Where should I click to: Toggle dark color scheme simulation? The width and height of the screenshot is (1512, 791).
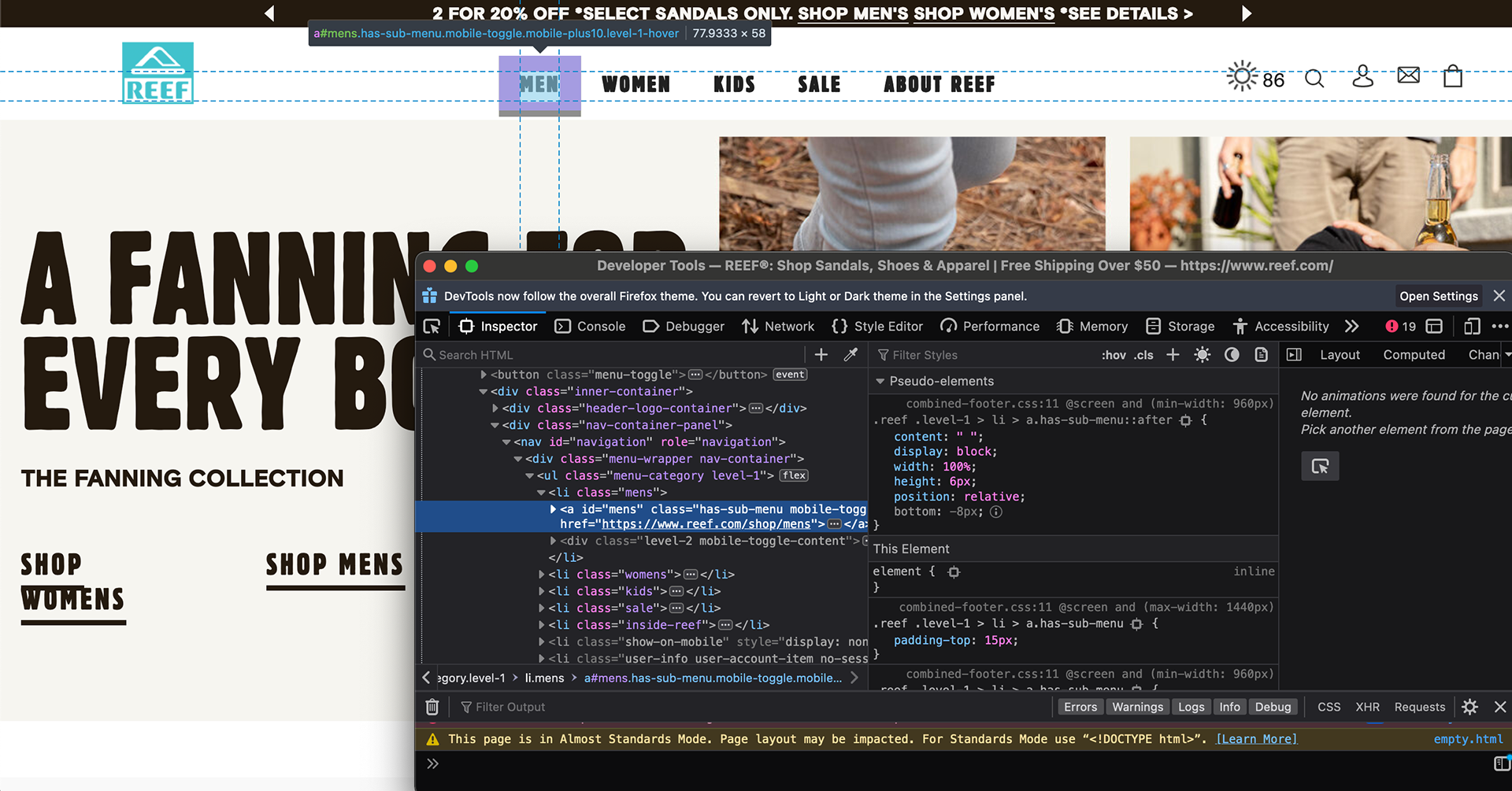click(x=1232, y=355)
